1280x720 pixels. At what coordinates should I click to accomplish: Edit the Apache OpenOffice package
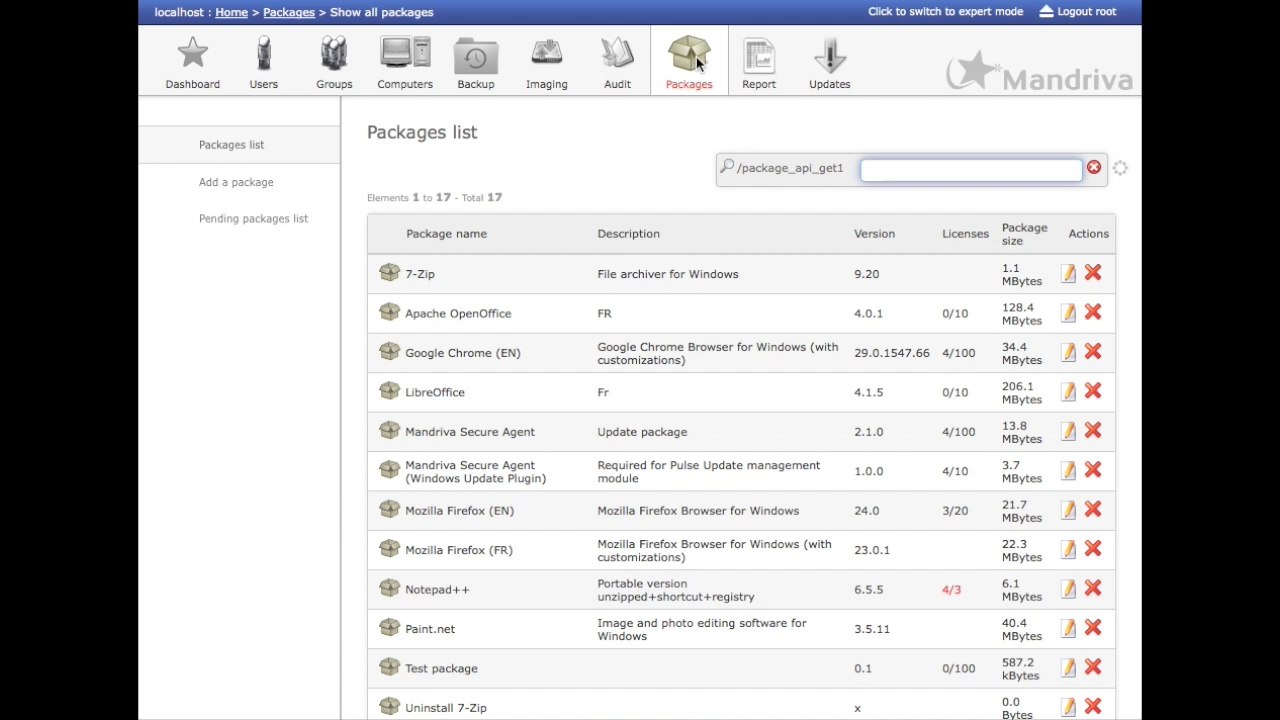click(1068, 313)
